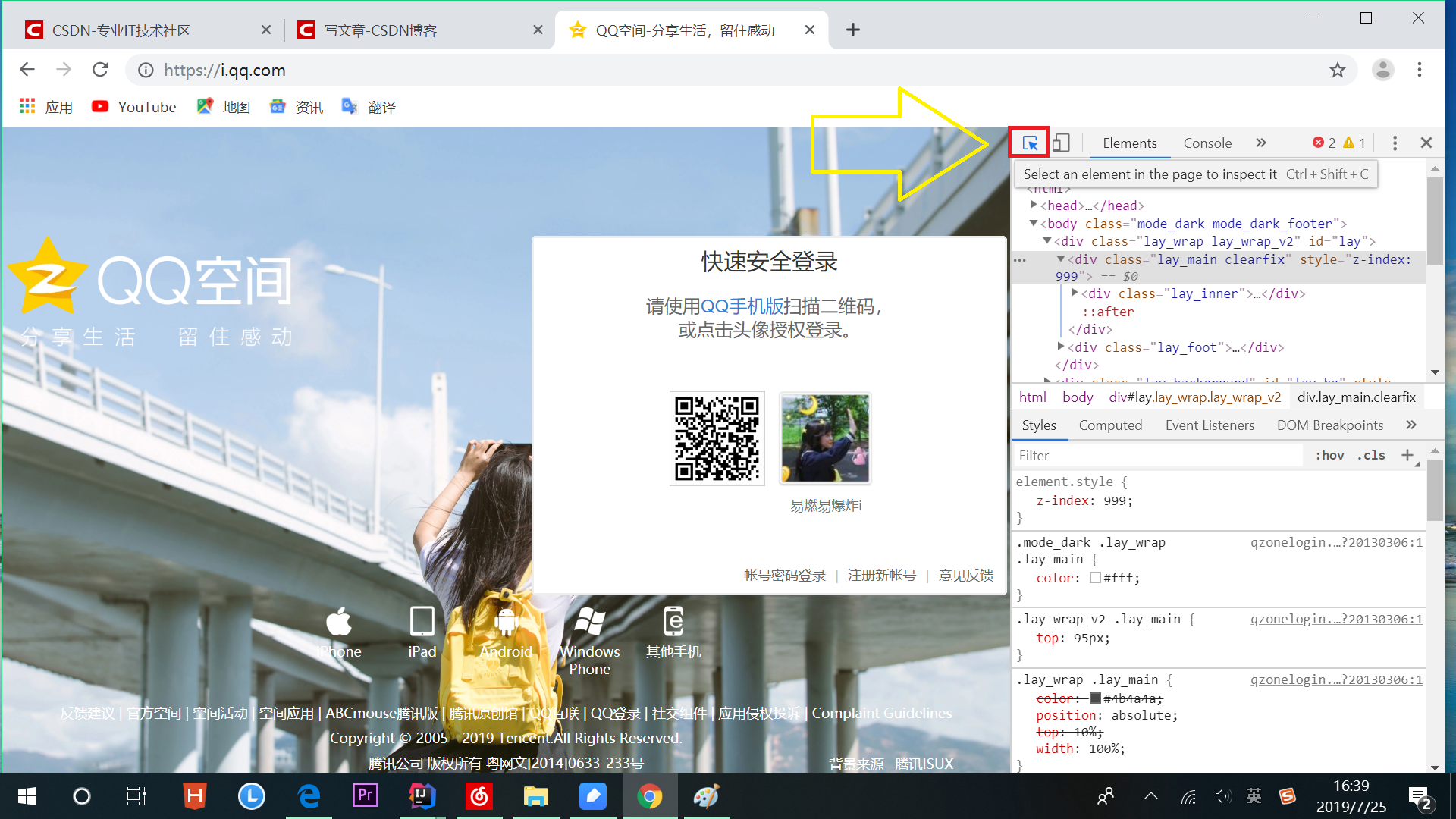Activate the inspect element picker icon
The height and width of the screenshot is (819, 1456).
point(1029,143)
